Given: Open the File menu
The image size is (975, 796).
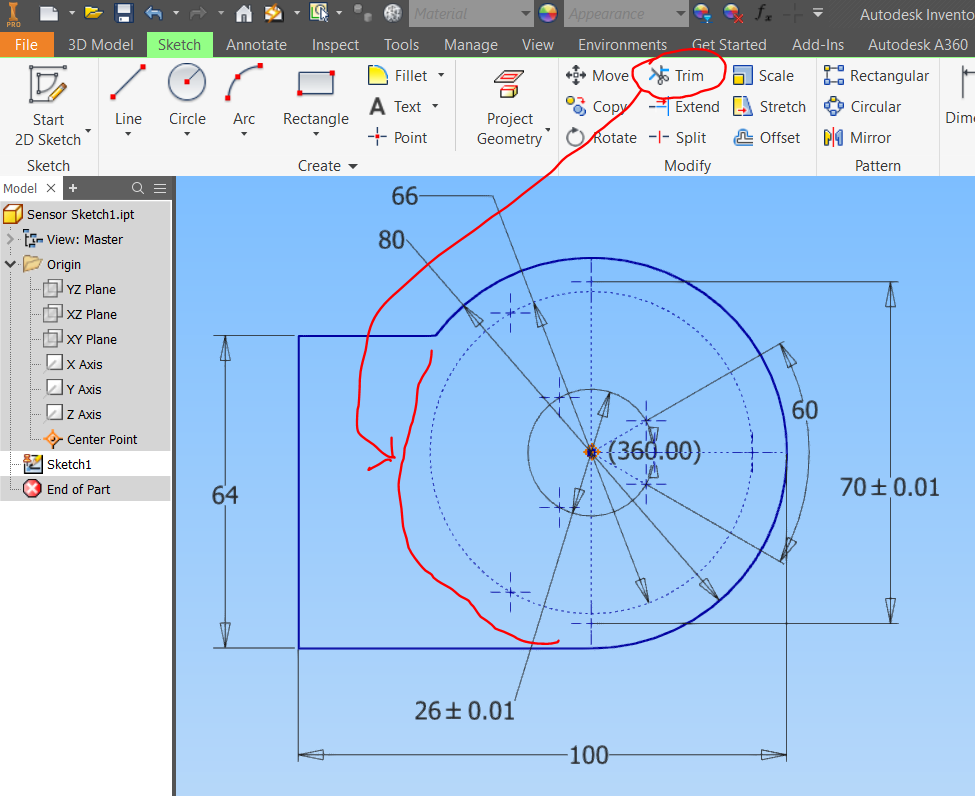Looking at the screenshot, I should click(28, 44).
